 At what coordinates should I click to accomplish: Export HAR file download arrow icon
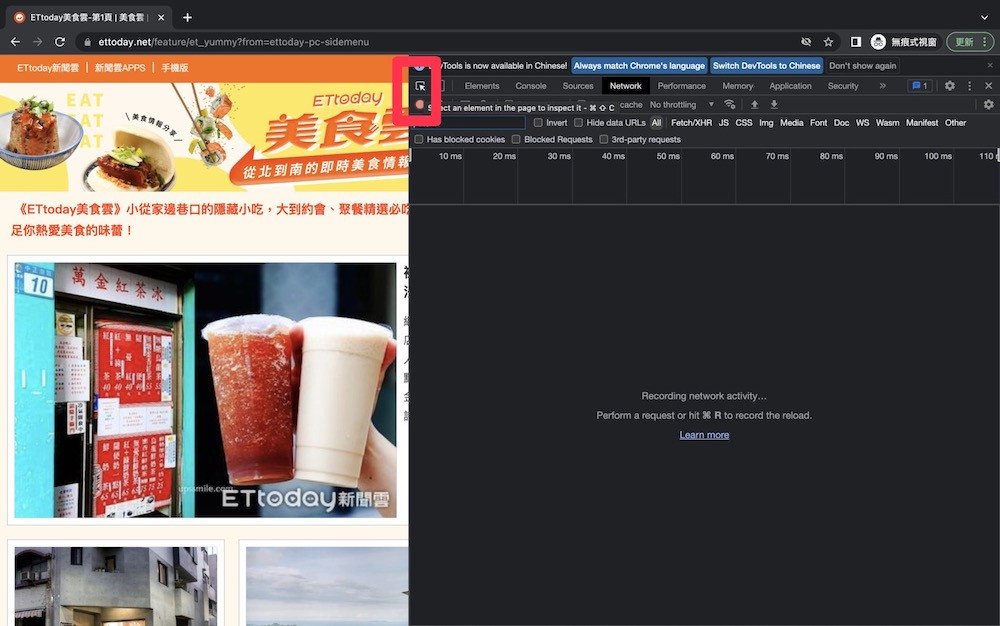point(774,105)
